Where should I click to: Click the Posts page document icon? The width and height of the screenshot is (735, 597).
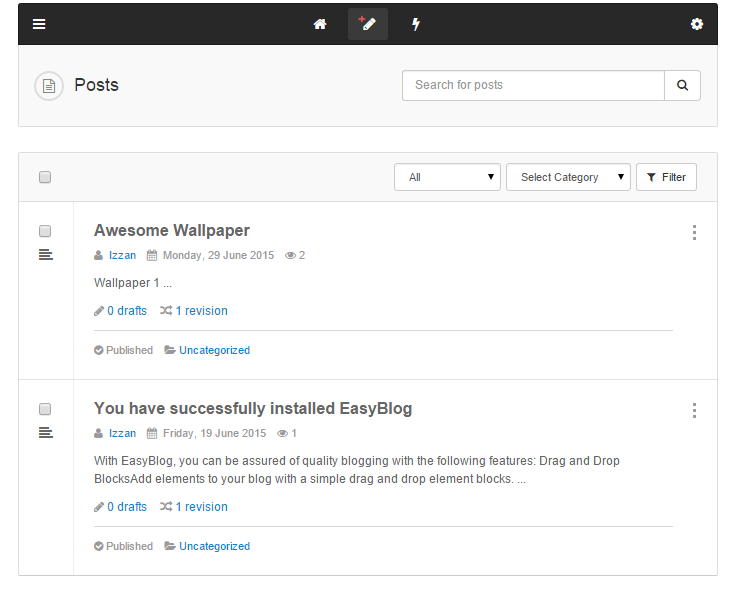[49, 86]
